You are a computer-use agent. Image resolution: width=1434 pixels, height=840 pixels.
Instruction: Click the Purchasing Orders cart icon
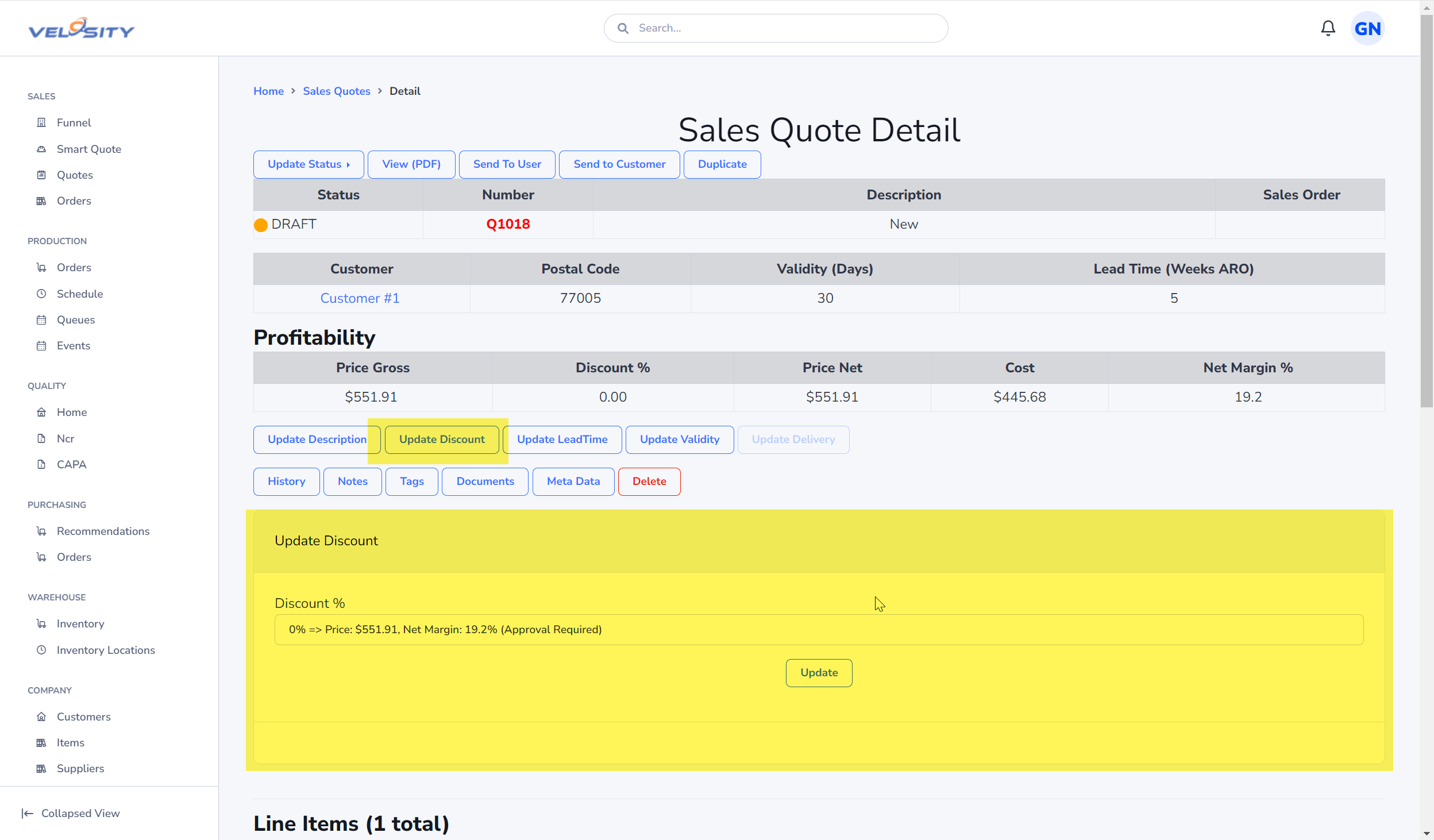[x=41, y=557]
